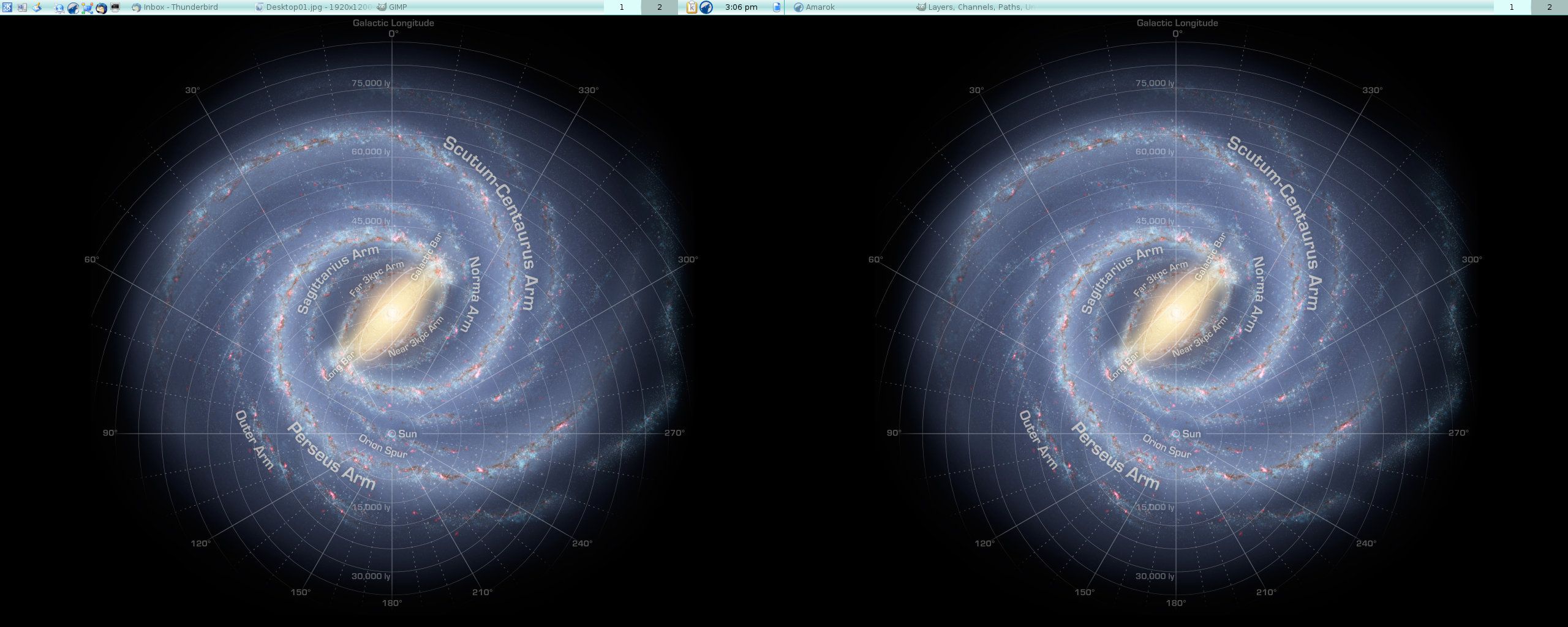Switch to the Desktop01.jpg taskbar window
This screenshot has width=1568, height=627.
tap(312, 7)
